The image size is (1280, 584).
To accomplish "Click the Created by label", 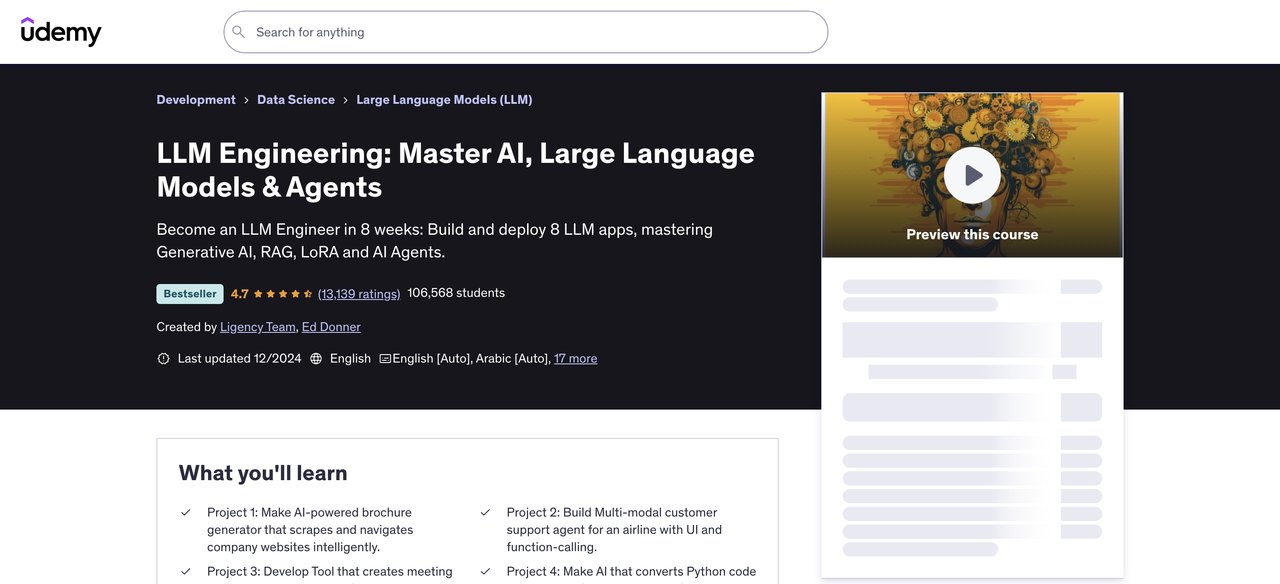I will tap(187, 327).
